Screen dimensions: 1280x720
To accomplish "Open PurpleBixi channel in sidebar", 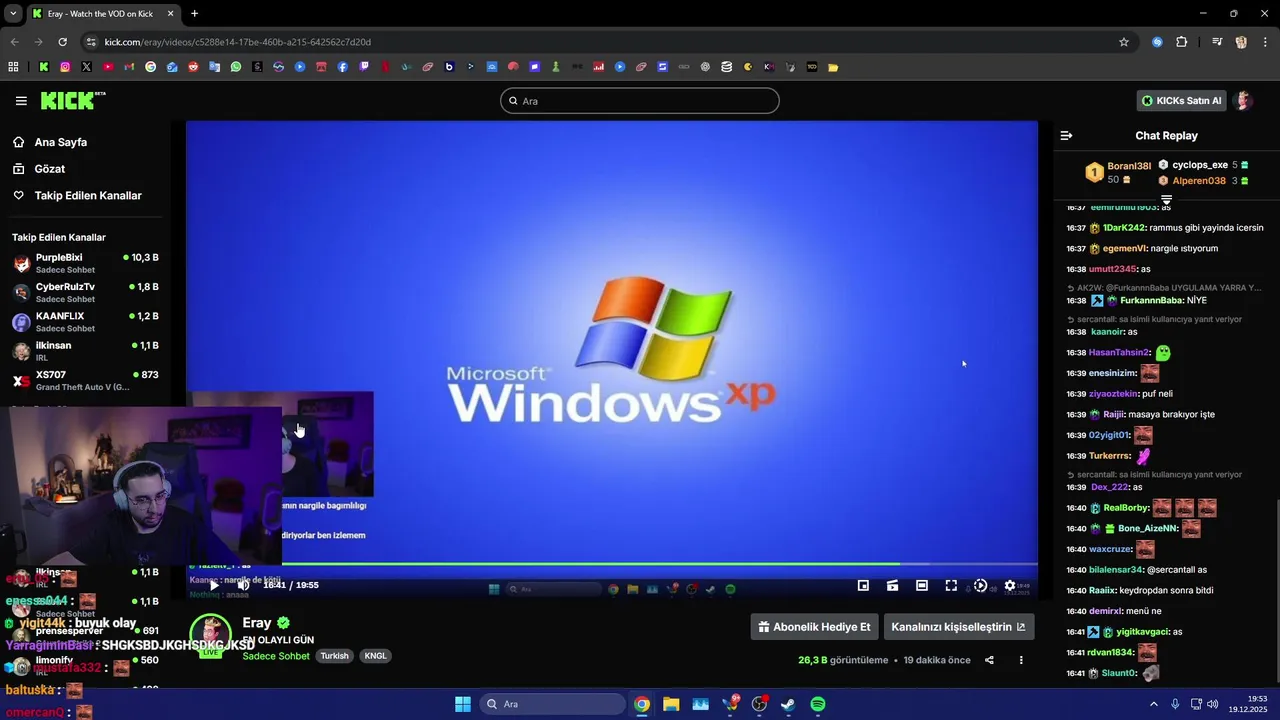I will 86,264.
